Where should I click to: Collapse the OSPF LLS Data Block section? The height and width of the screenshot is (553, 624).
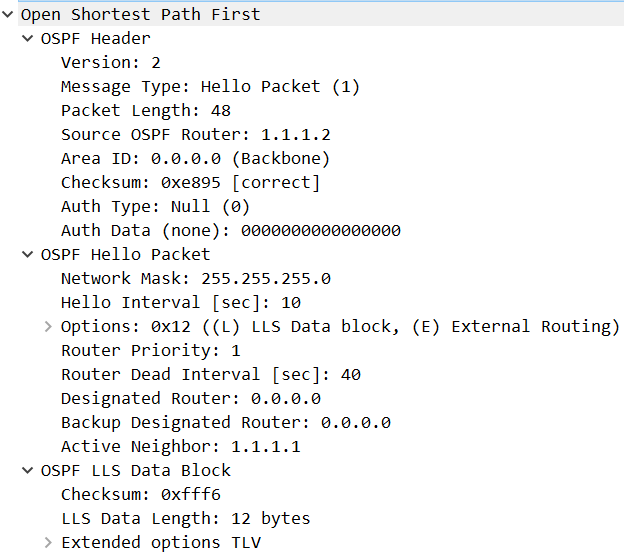[27, 471]
